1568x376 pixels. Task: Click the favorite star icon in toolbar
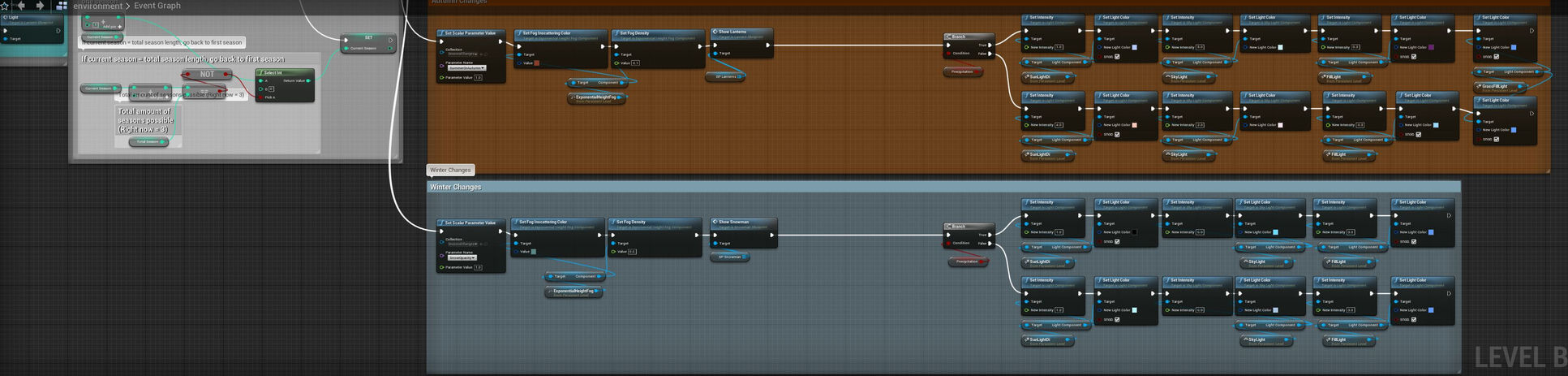point(4,6)
